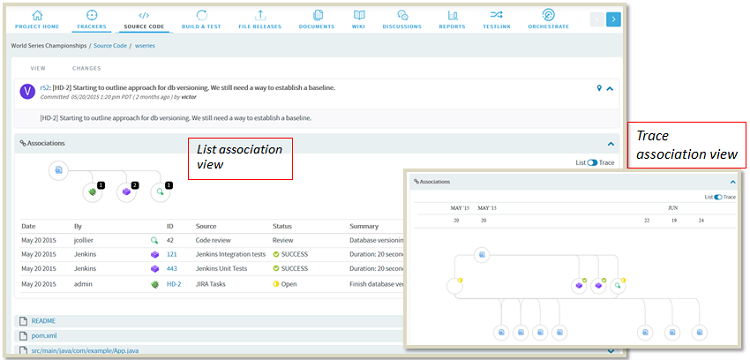Click the JUN timeline label
750x360 pixels.
(673, 208)
